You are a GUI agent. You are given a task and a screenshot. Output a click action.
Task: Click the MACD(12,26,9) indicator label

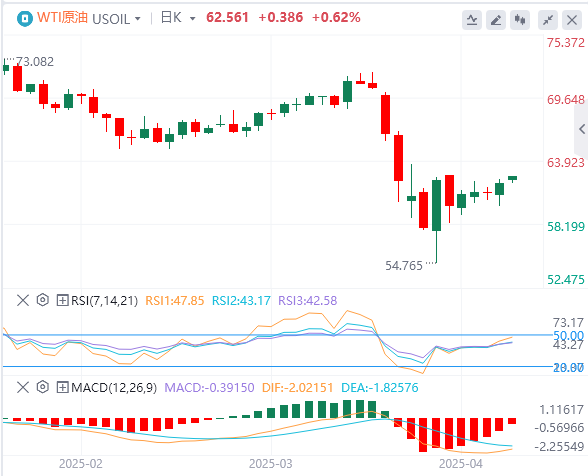114,387
